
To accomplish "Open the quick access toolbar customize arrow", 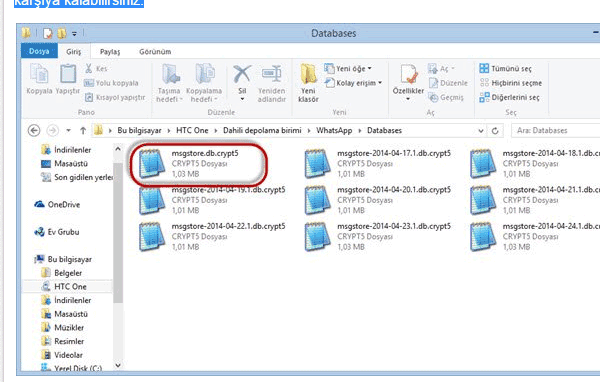I will pyautogui.click(x=74, y=34).
